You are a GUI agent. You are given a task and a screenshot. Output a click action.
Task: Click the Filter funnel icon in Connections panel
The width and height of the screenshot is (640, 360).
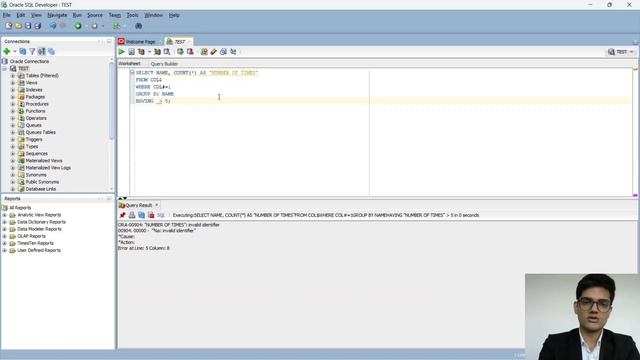[32, 51]
